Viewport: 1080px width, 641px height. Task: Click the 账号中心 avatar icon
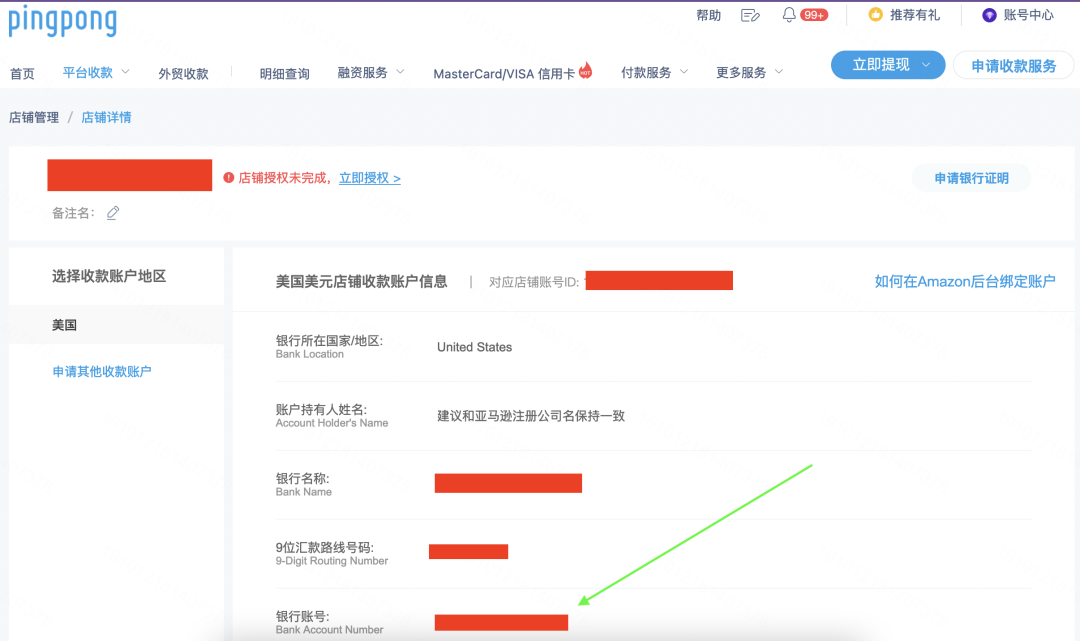tap(989, 15)
